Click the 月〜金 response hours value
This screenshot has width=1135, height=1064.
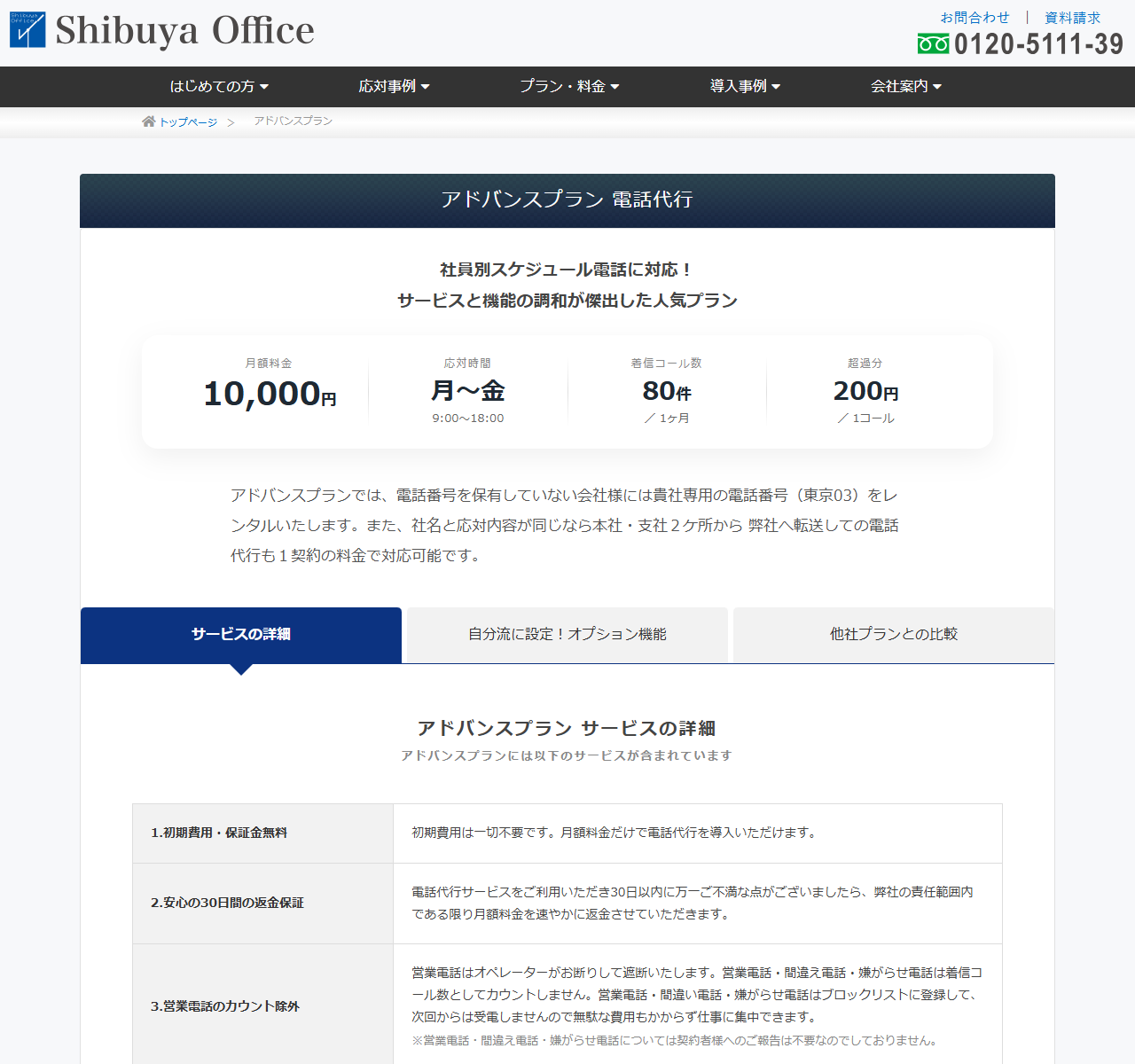click(468, 391)
